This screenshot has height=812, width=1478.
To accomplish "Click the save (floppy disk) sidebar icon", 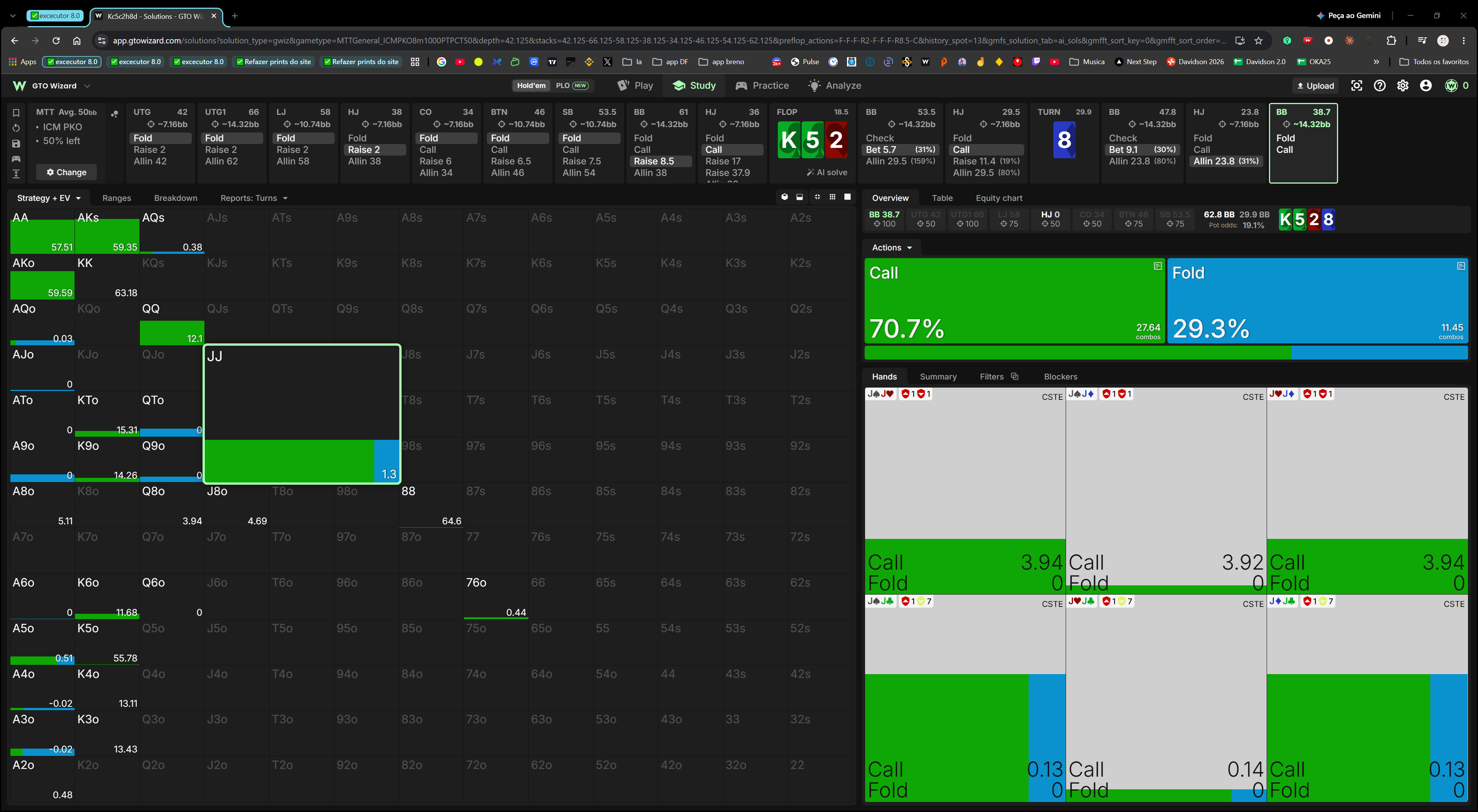I will click(16, 143).
